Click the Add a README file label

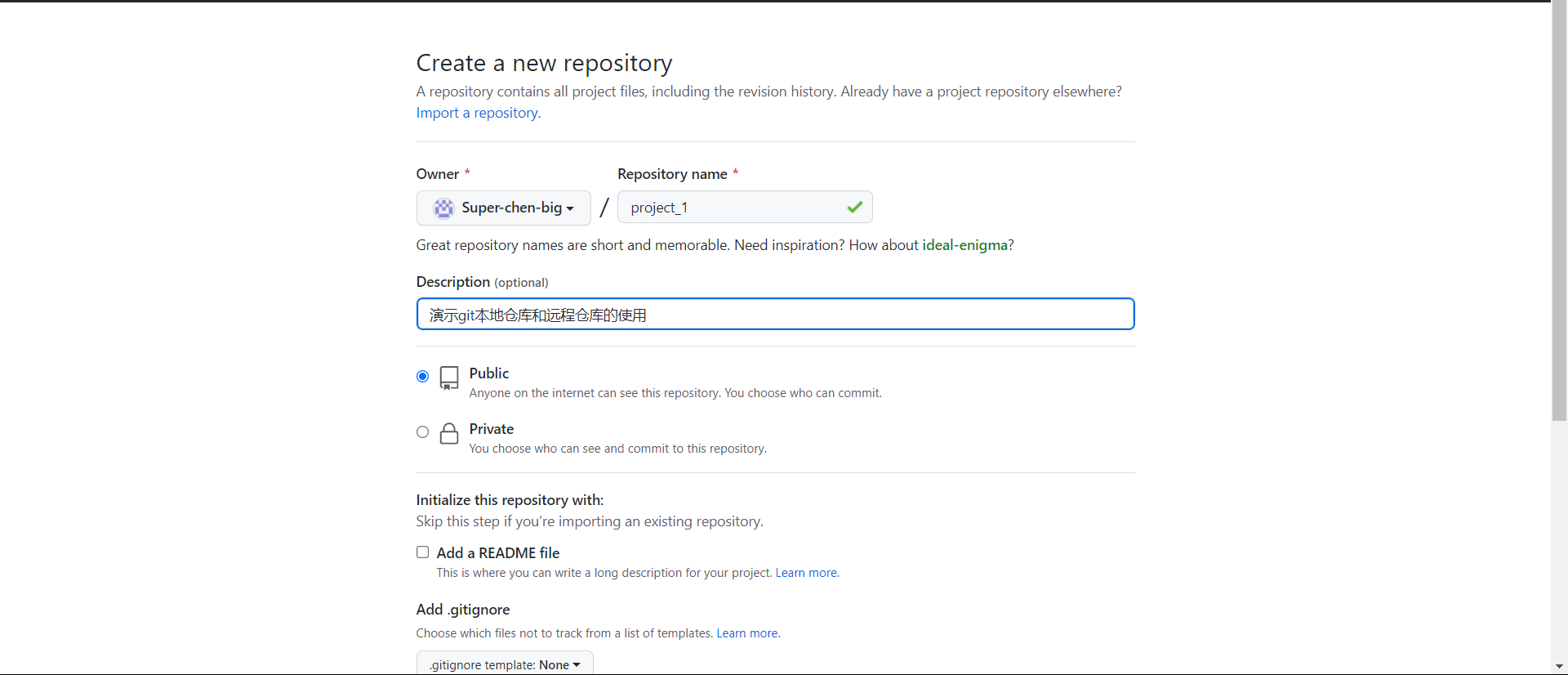point(498,553)
